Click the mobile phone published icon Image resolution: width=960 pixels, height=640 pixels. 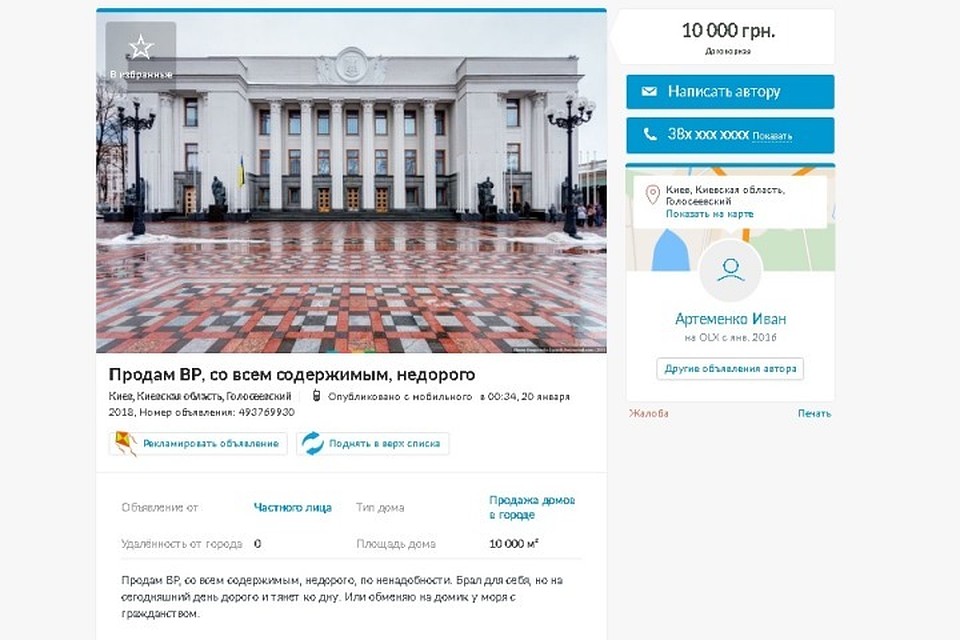tap(317, 396)
